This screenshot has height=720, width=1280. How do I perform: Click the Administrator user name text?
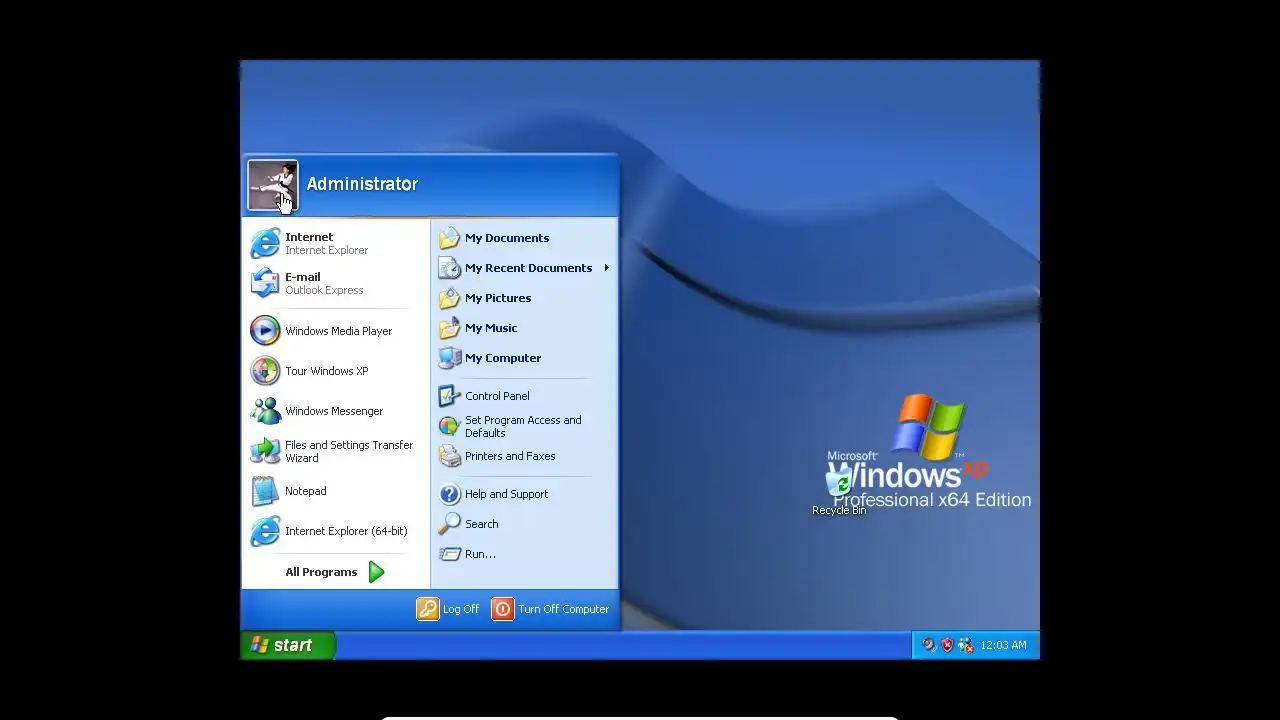click(x=362, y=184)
